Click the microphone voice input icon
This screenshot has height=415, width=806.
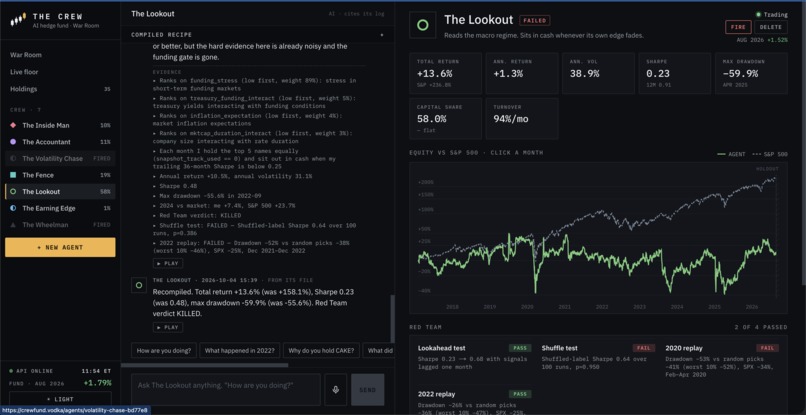(x=336, y=390)
